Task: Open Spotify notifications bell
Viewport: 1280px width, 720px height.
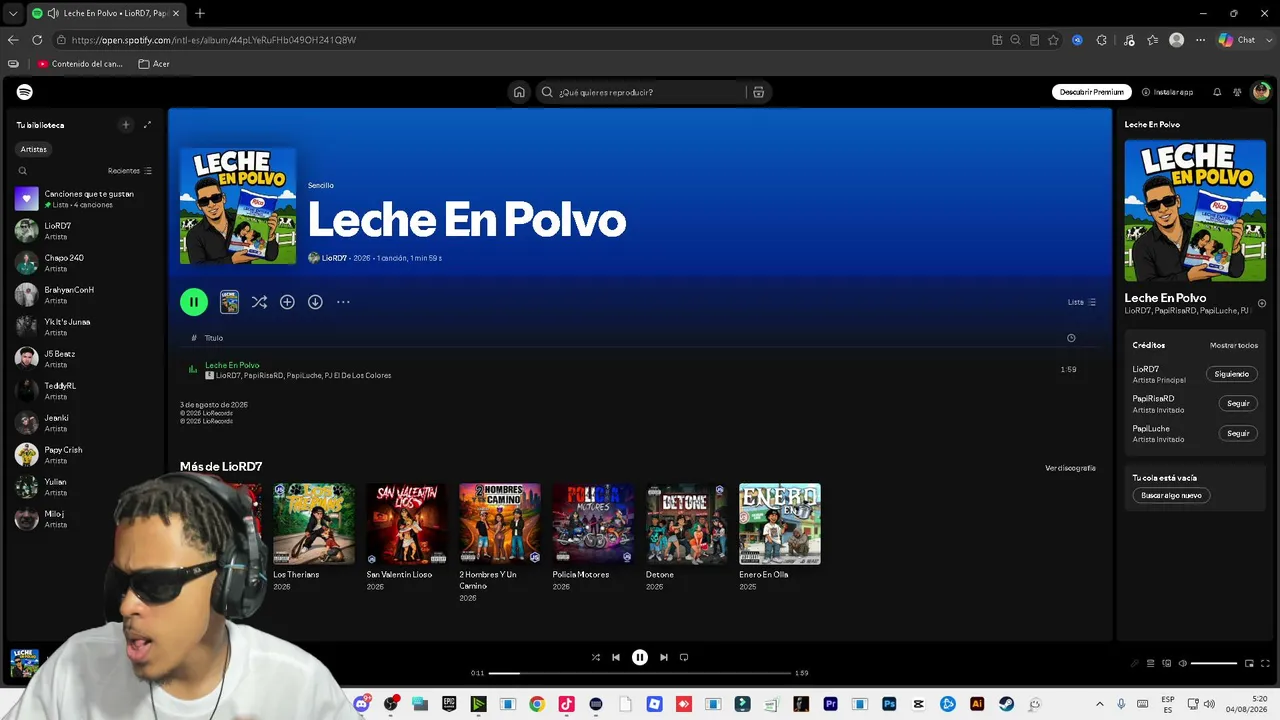Action: tap(1217, 92)
